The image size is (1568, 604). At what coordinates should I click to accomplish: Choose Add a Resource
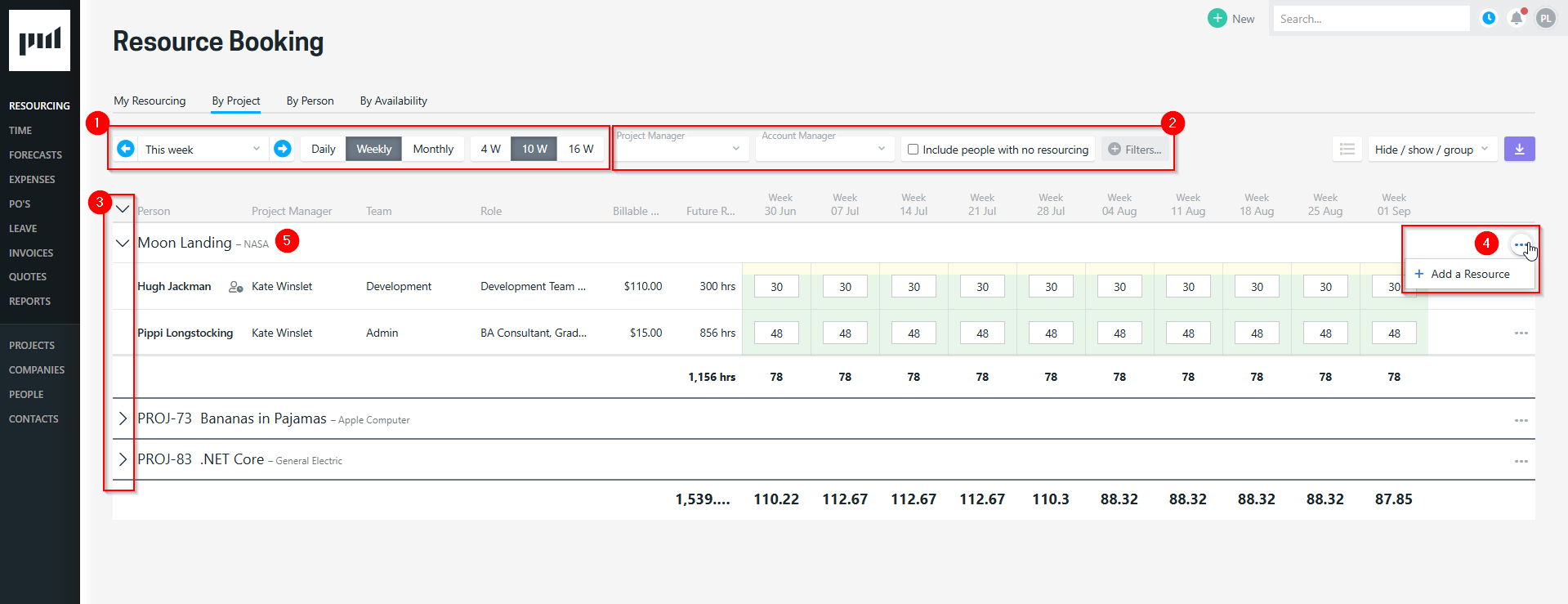[x=1469, y=274]
